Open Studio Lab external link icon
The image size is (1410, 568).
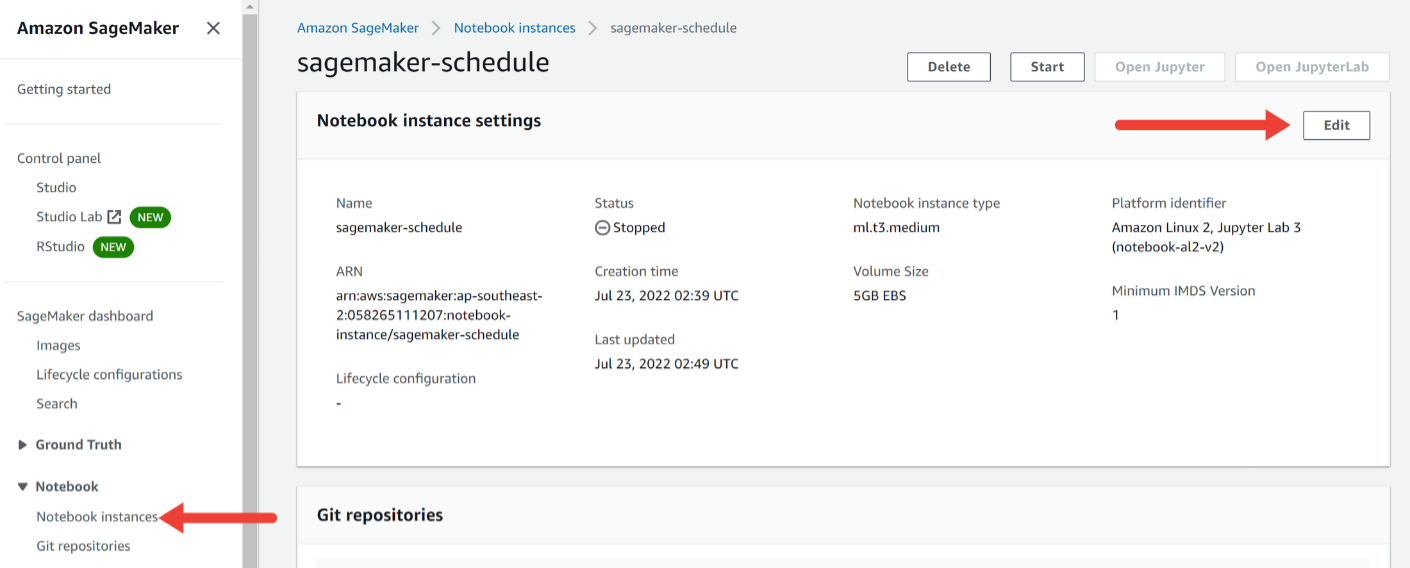(115, 217)
